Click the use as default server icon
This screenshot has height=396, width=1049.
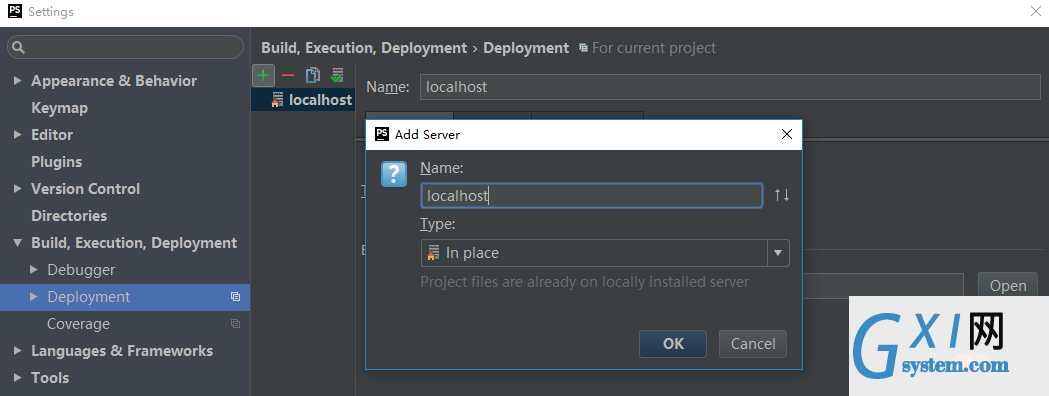(x=337, y=76)
